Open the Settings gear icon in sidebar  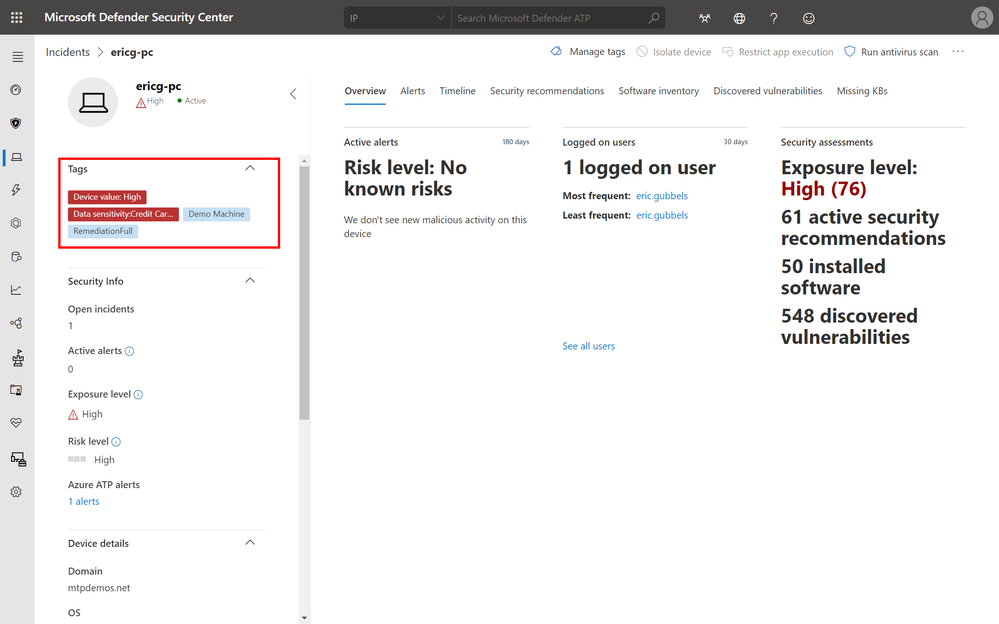pos(16,492)
